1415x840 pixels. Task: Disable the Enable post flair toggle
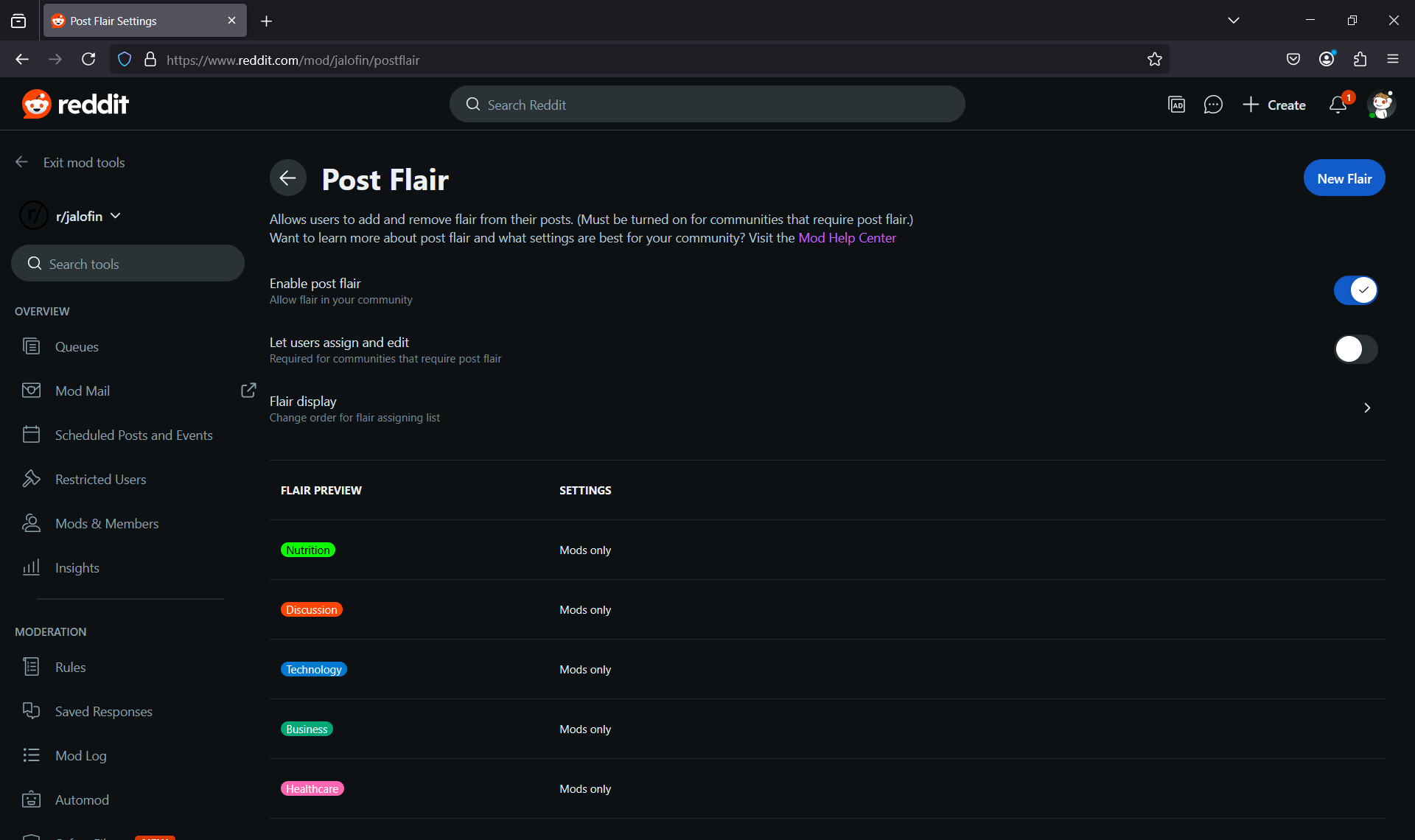(x=1355, y=290)
